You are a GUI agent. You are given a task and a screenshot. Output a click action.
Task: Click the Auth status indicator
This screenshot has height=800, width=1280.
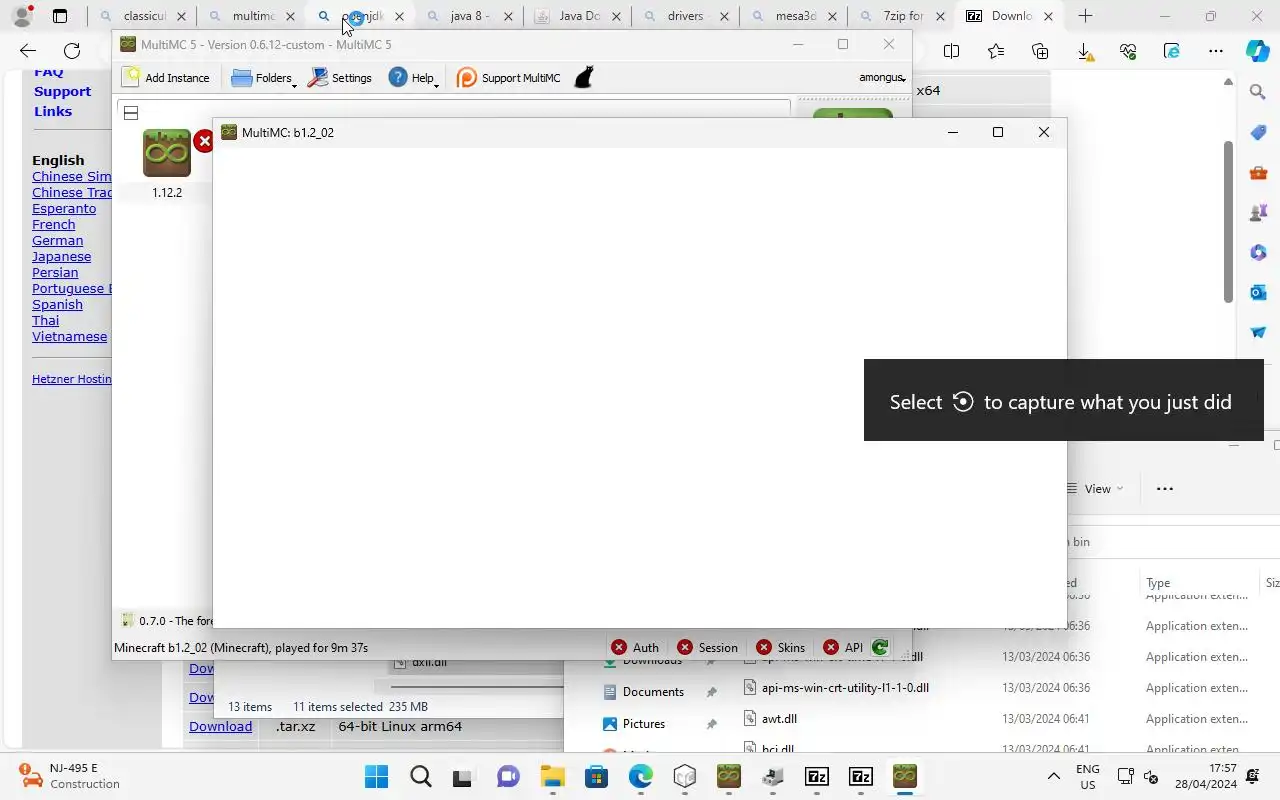pyautogui.click(x=635, y=647)
